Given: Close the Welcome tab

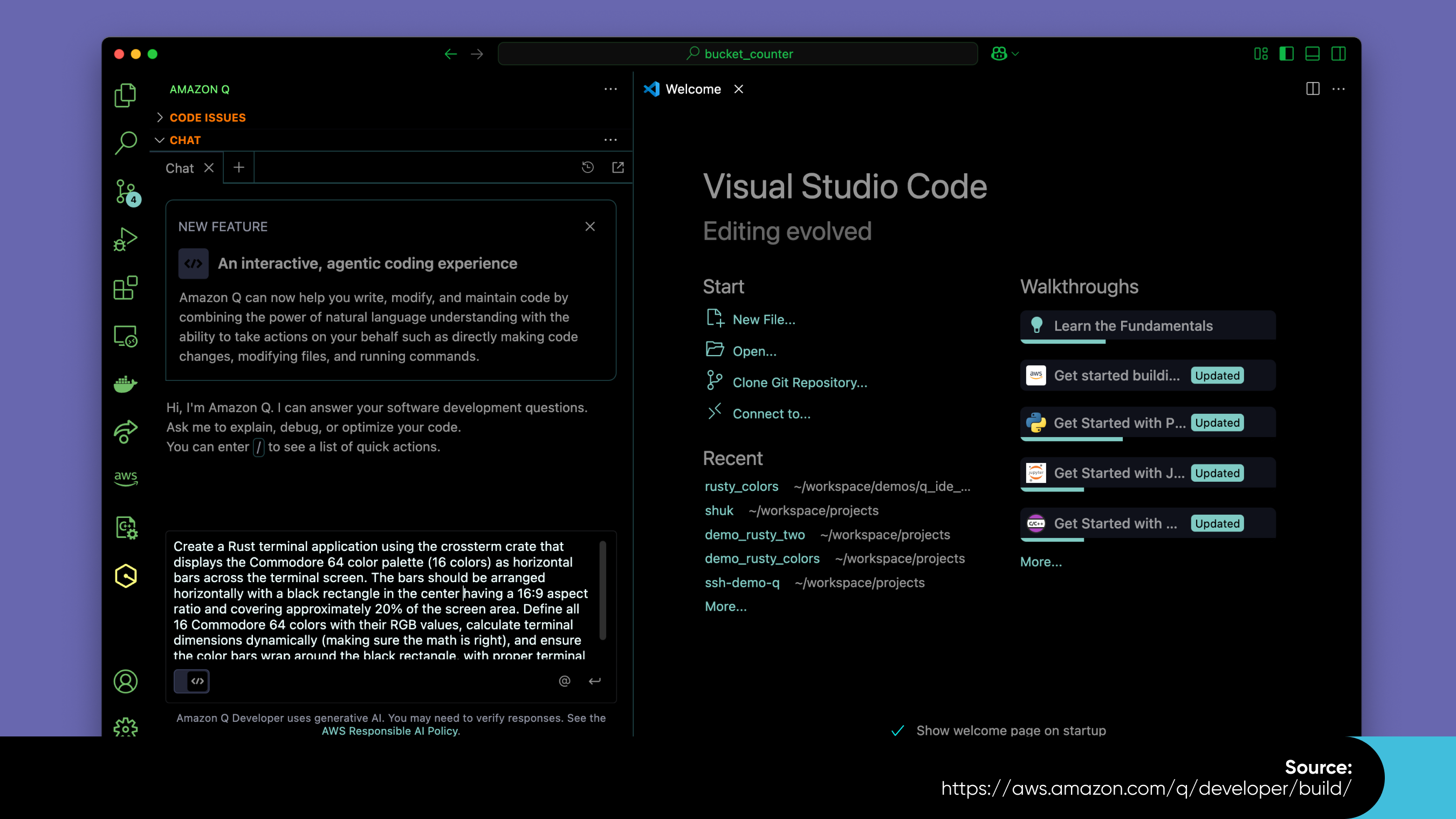Looking at the screenshot, I should click(738, 89).
